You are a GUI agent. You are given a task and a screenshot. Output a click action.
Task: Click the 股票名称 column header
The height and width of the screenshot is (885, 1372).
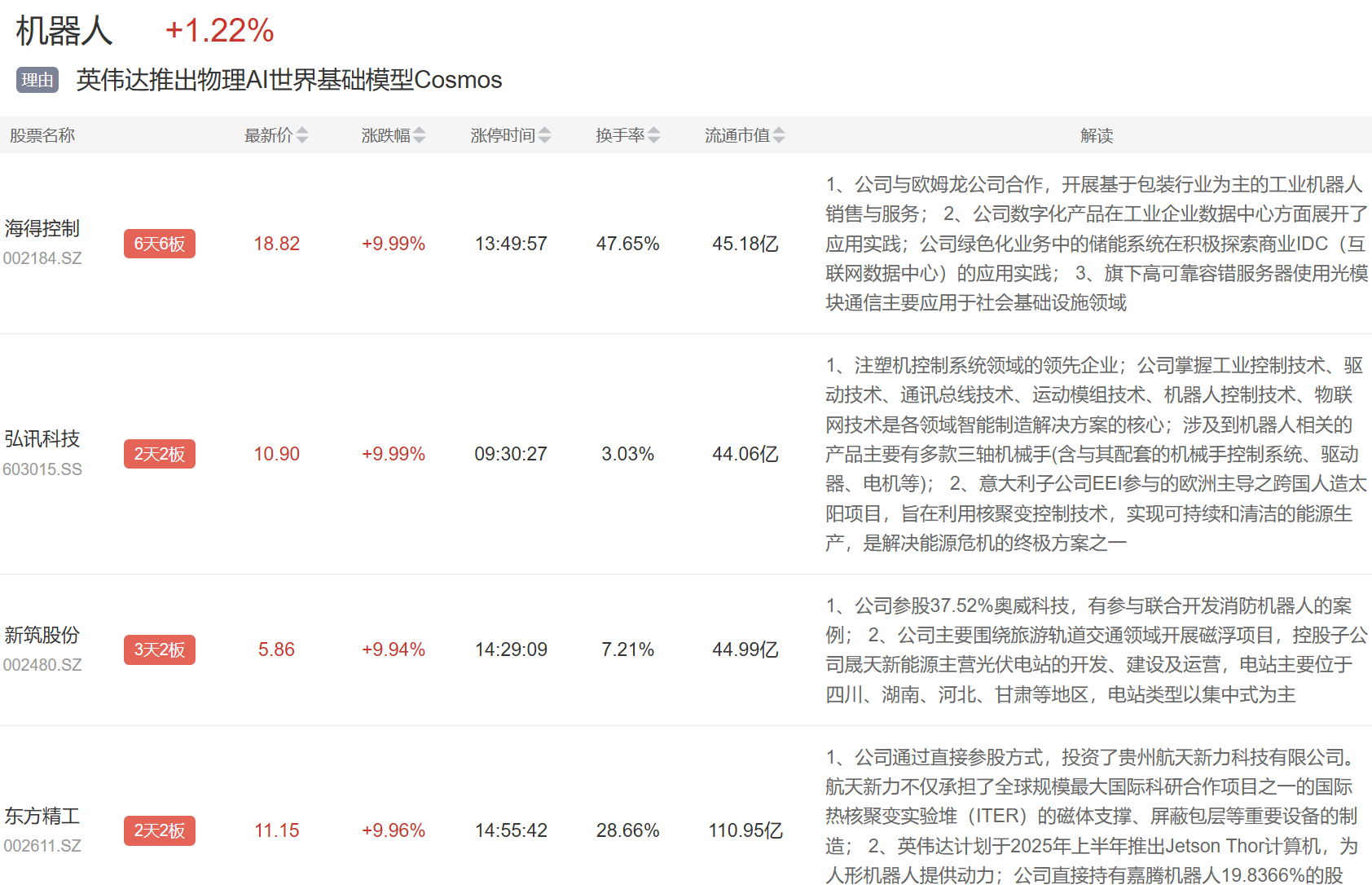coord(42,135)
